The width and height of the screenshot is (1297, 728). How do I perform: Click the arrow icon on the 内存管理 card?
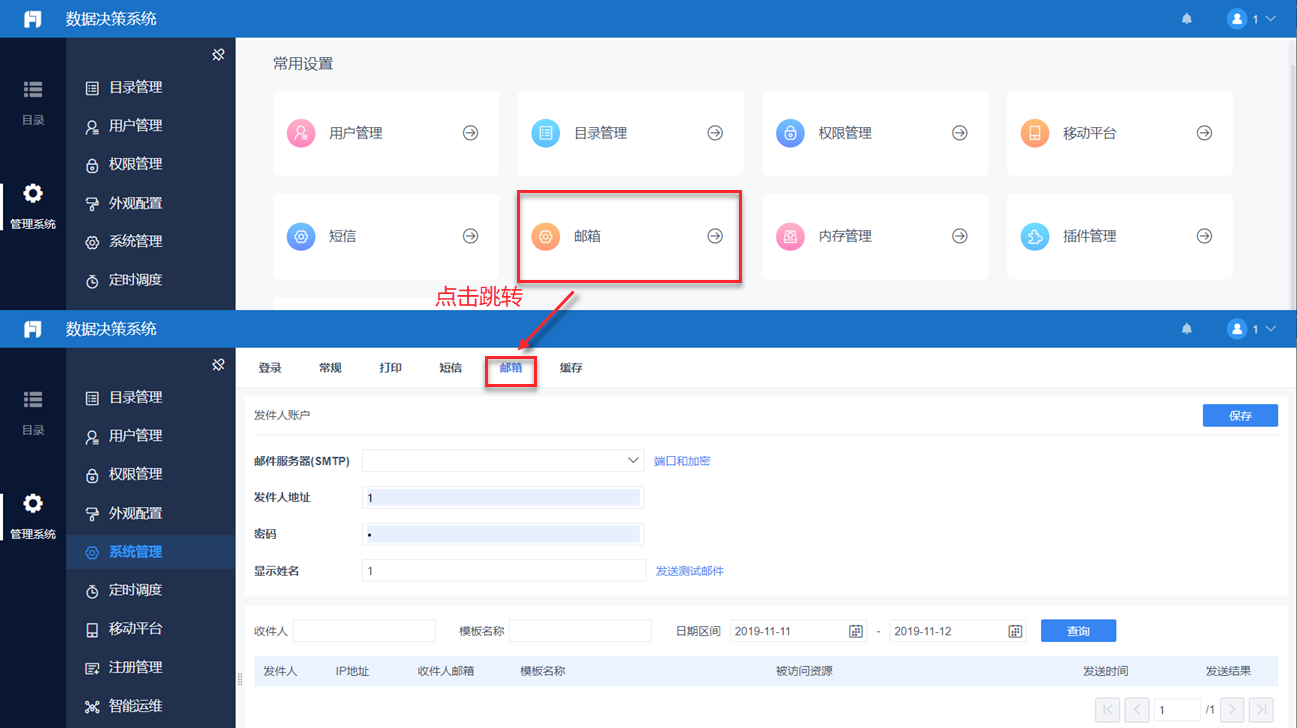[960, 236]
